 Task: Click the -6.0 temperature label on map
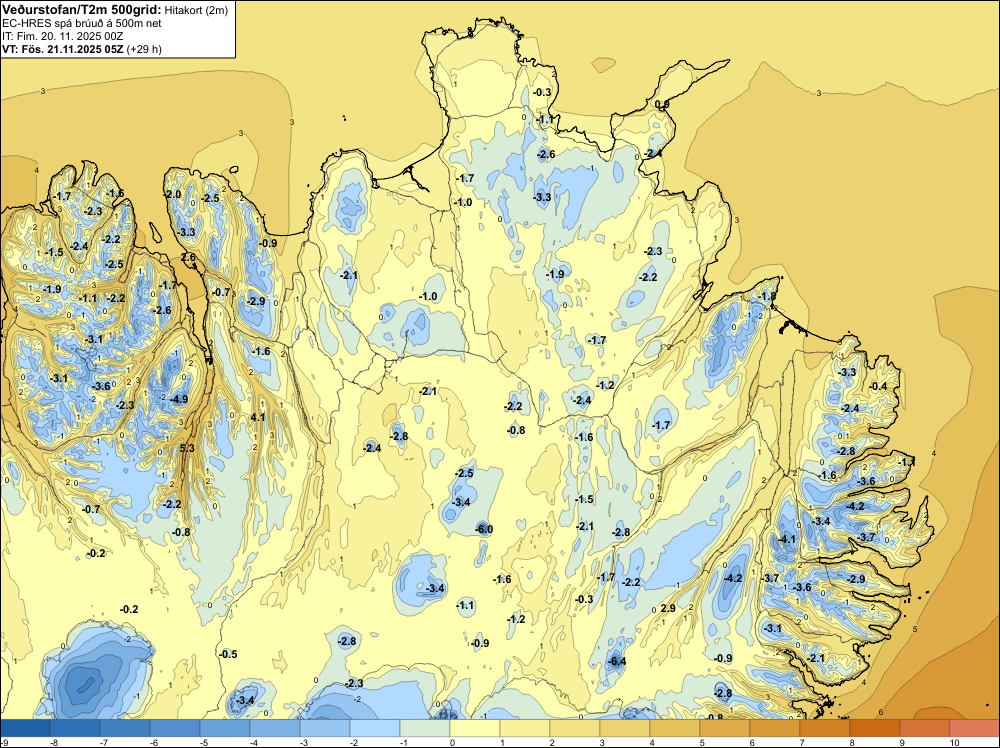tap(484, 529)
